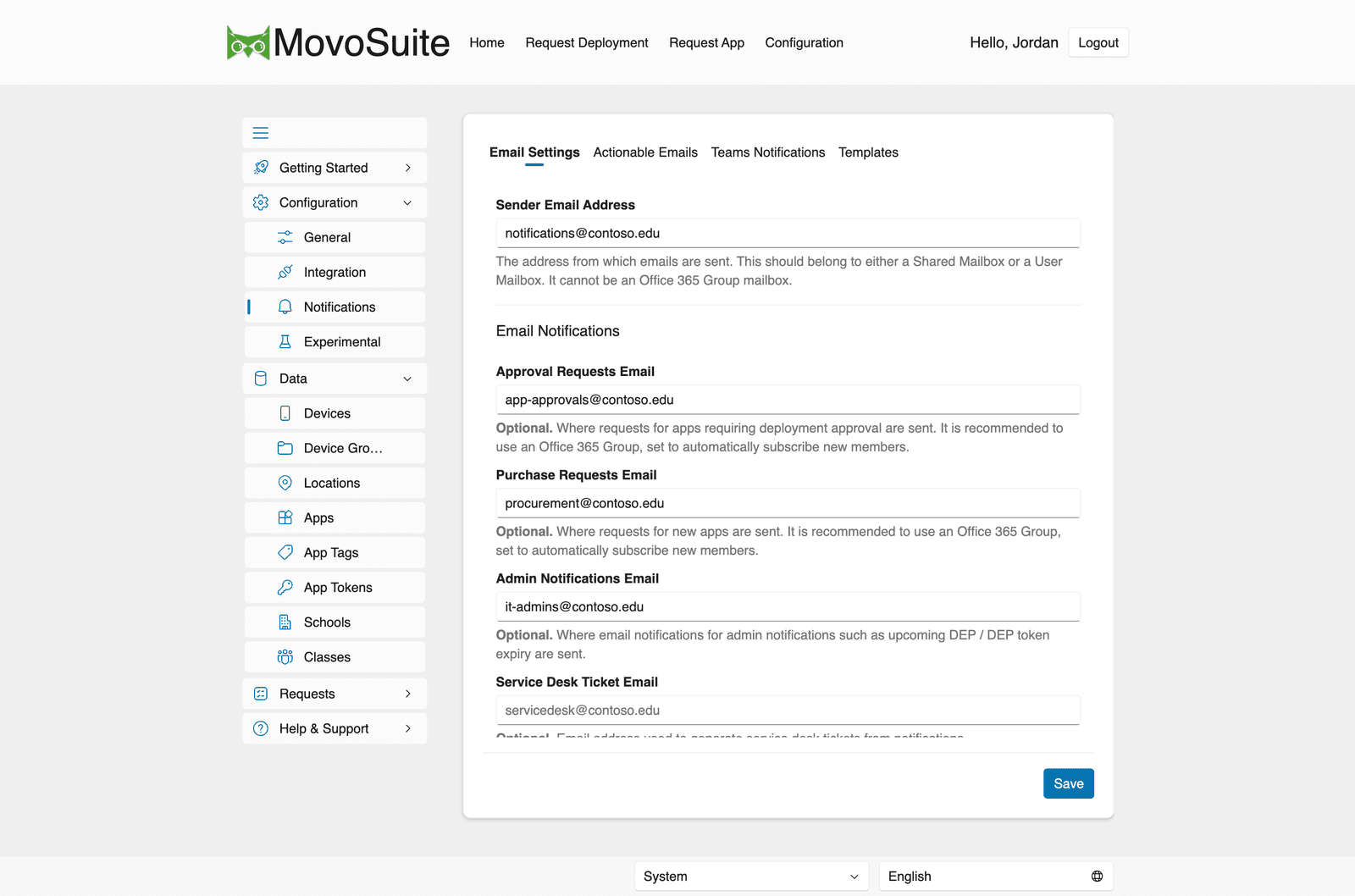
Task: Click the General sliders icon
Action: tap(285, 237)
